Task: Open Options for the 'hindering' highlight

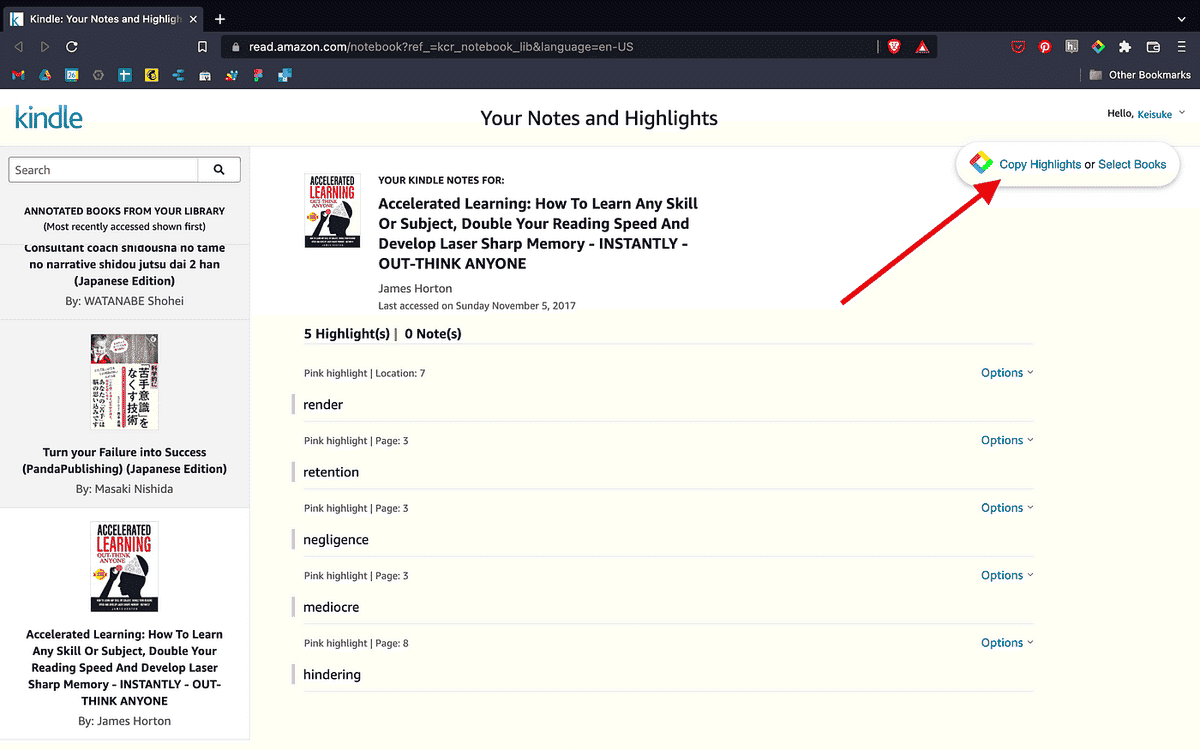Action: 1007,643
